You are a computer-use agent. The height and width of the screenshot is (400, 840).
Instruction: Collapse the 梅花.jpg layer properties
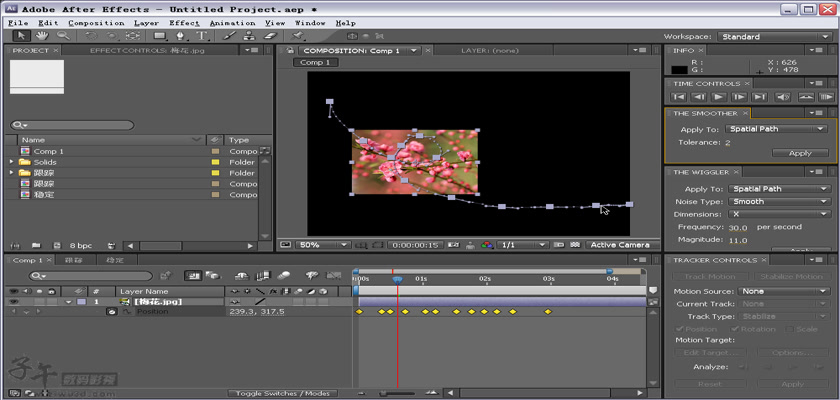tap(69, 301)
